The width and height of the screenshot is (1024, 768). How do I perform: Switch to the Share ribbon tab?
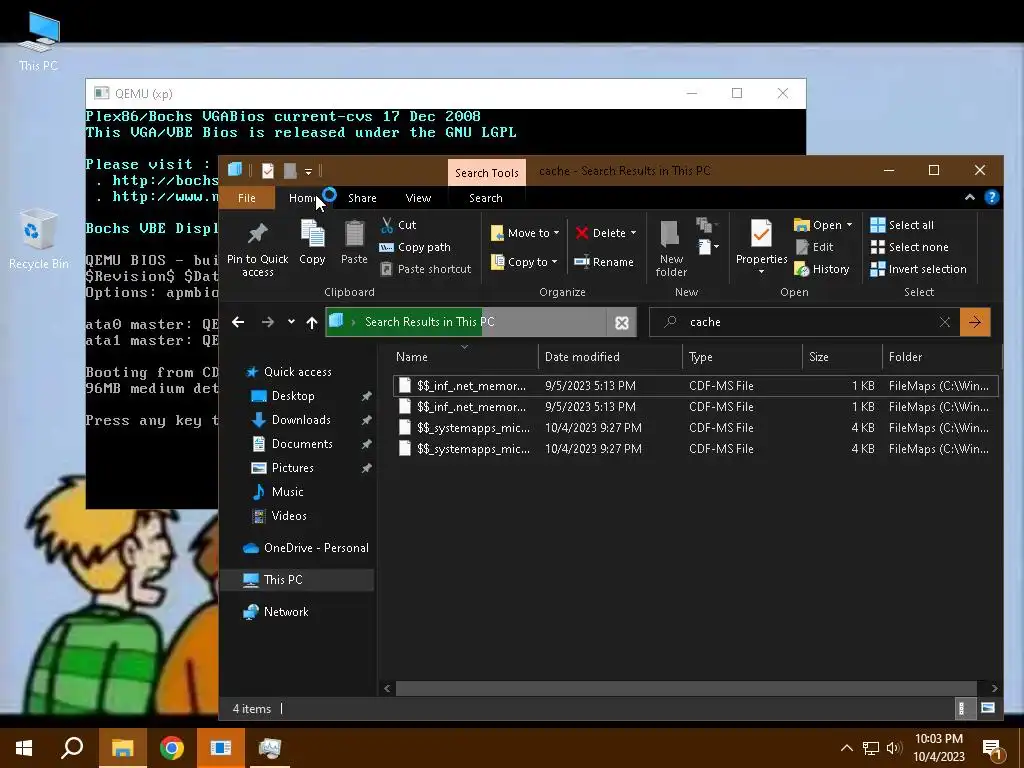point(362,198)
